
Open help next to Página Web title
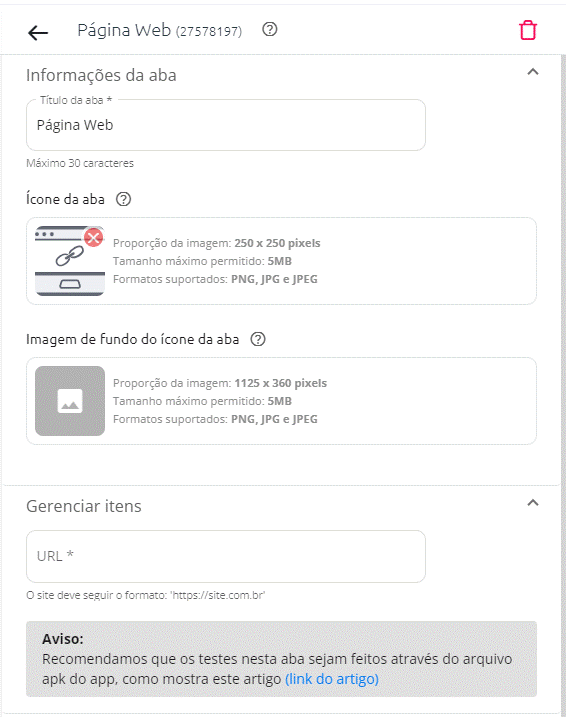[270, 30]
